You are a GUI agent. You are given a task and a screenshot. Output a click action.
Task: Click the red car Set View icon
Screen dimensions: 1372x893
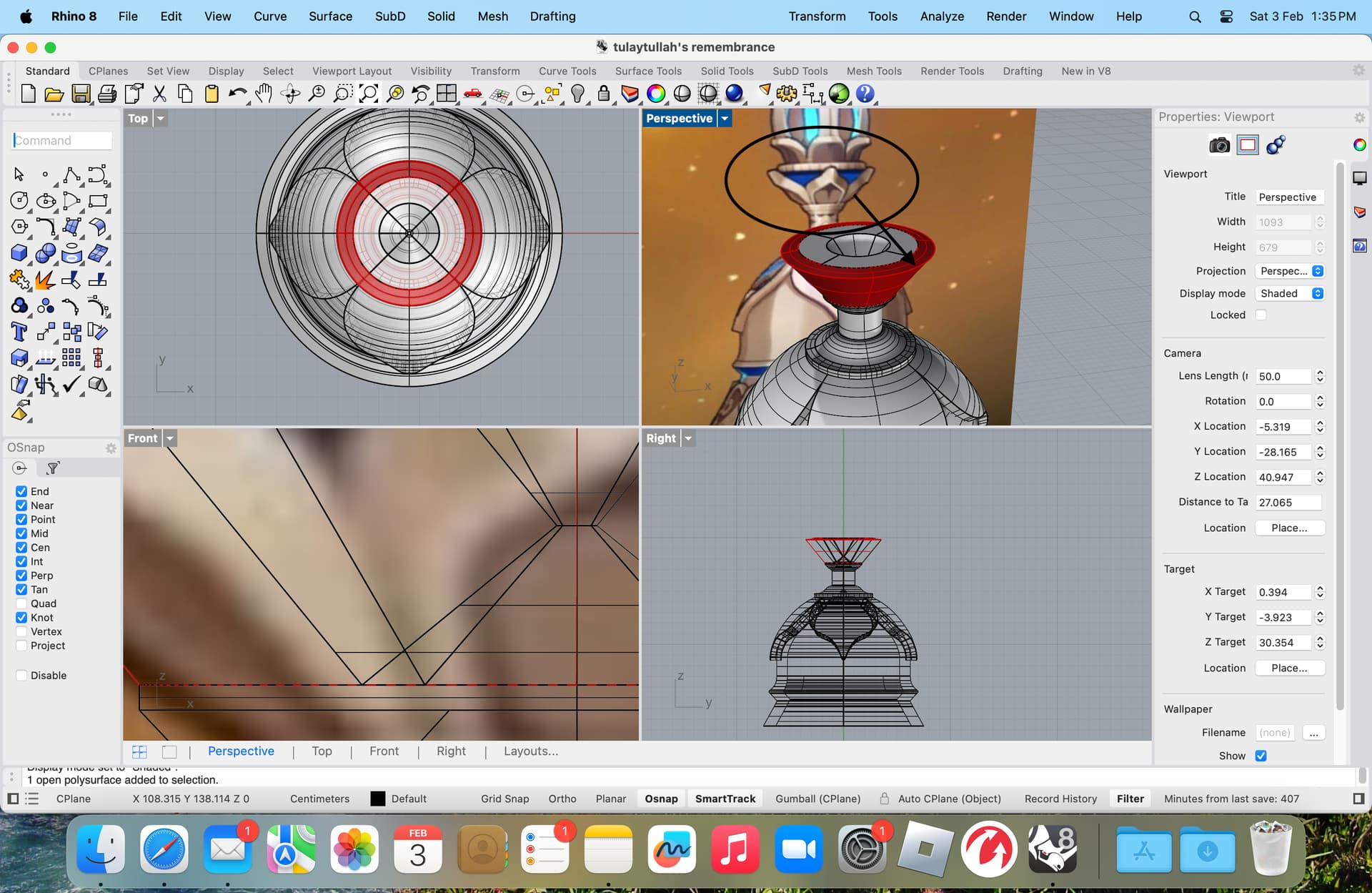472,94
